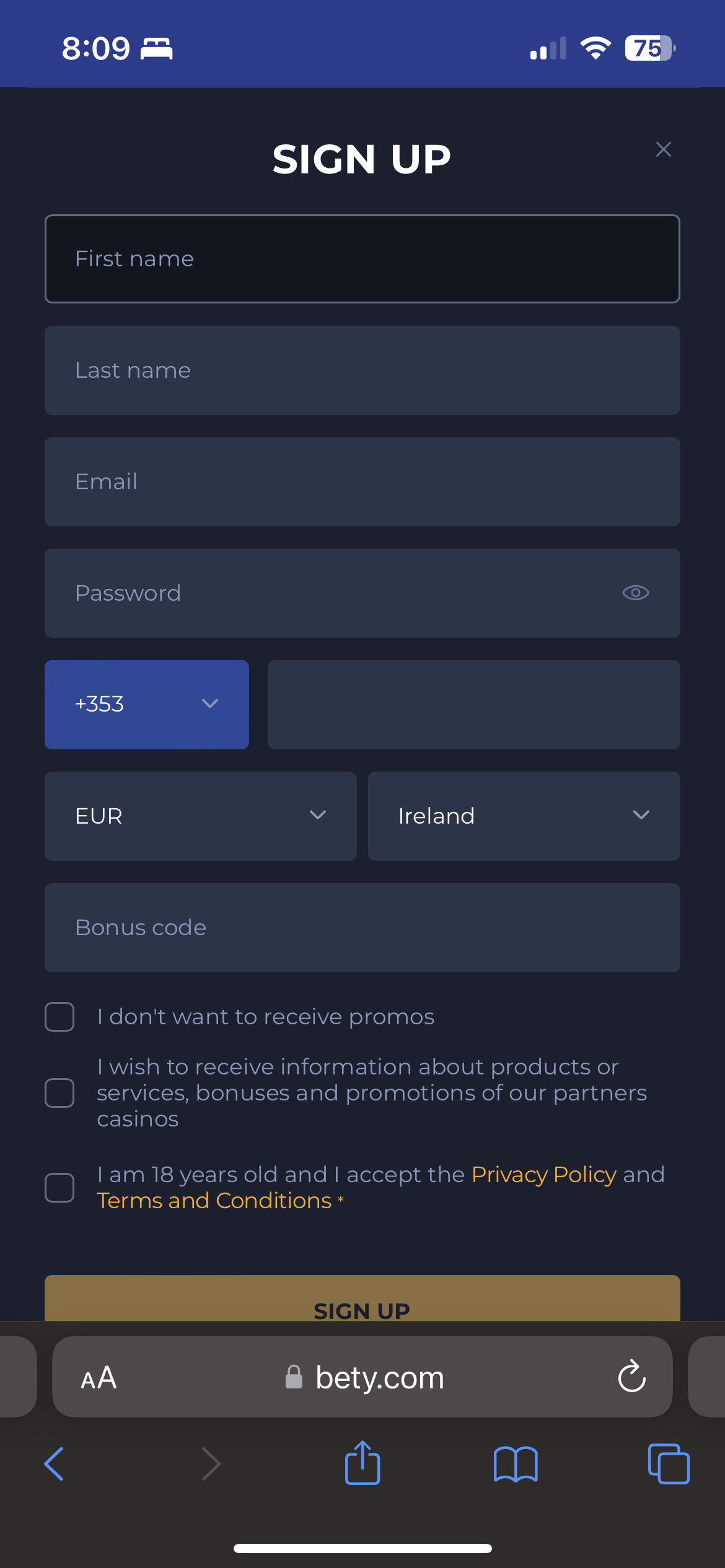
Task: Open the Terms and Conditions link
Action: (214, 1201)
